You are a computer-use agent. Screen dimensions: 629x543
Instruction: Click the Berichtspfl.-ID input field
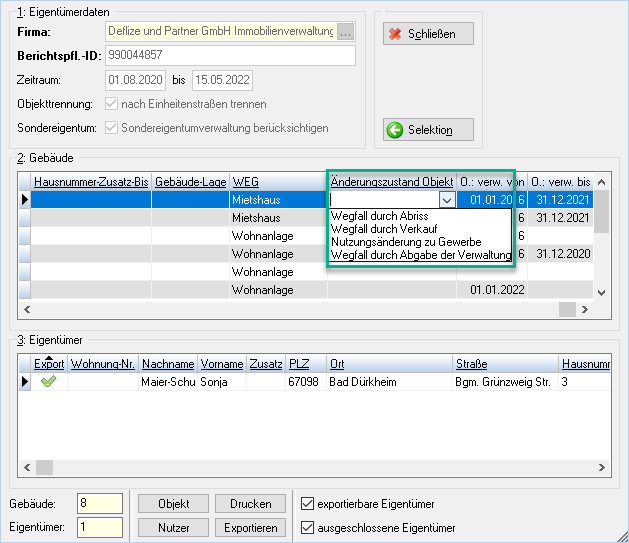coord(230,55)
